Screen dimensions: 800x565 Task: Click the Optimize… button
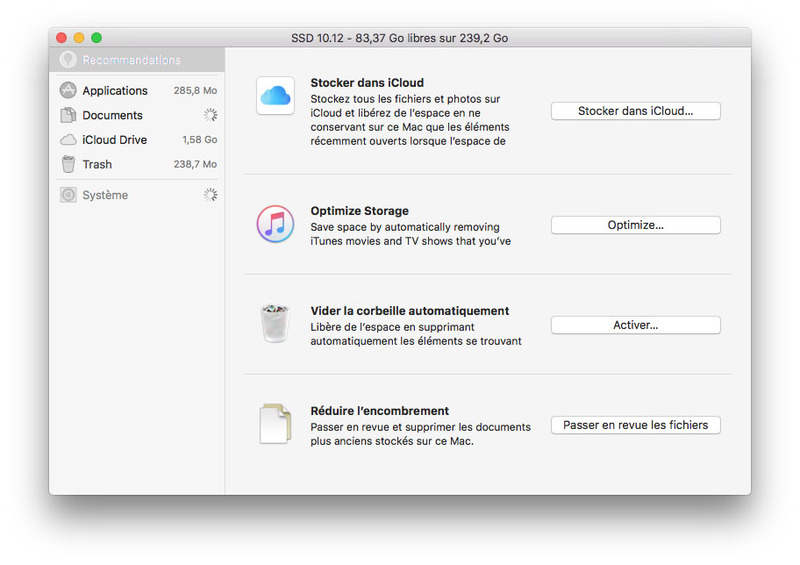click(636, 225)
